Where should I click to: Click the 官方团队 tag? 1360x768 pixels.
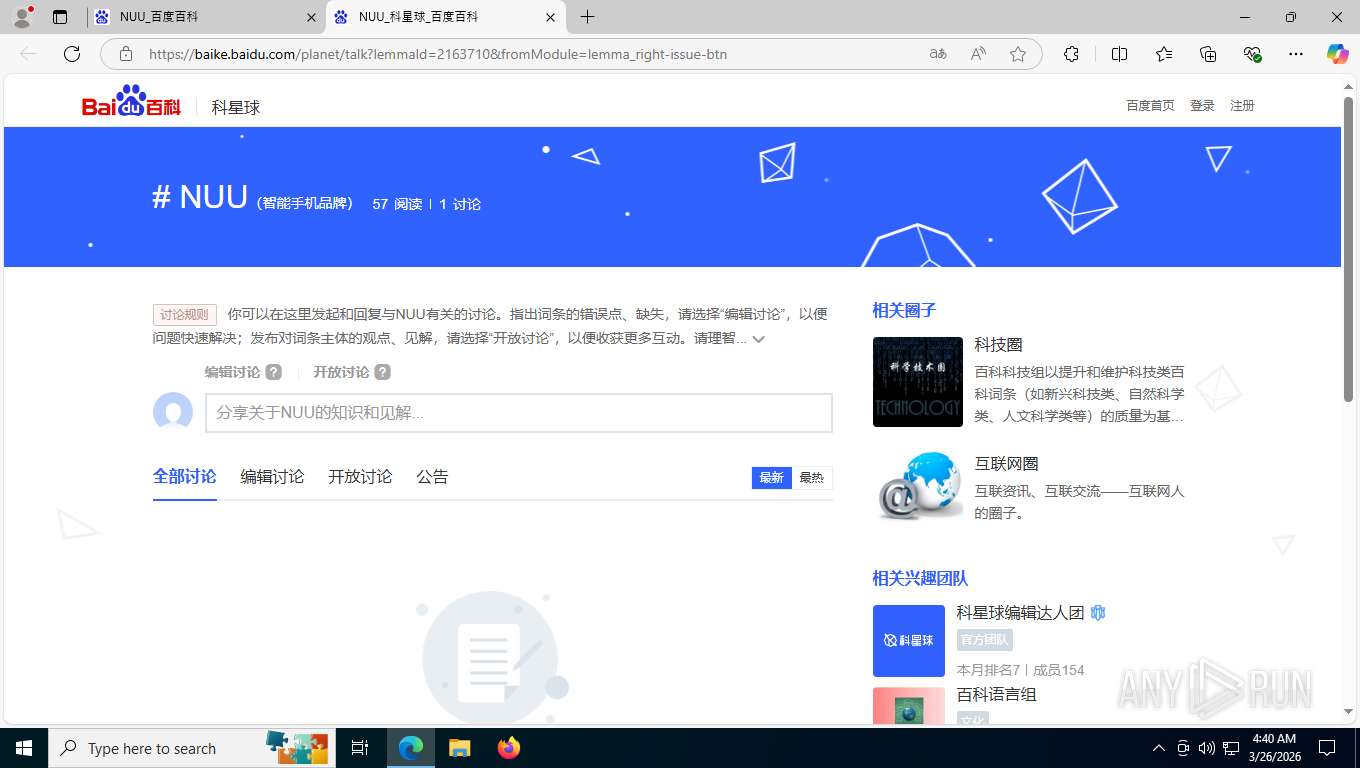tap(984, 640)
